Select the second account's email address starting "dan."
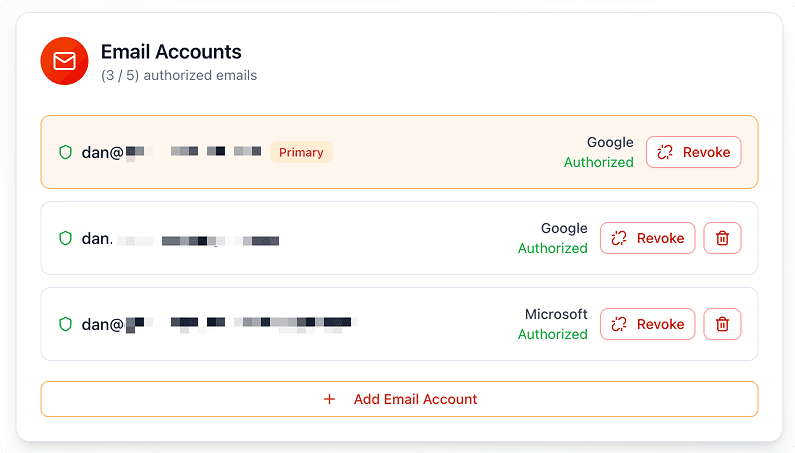The width and height of the screenshot is (795, 453). pos(180,239)
